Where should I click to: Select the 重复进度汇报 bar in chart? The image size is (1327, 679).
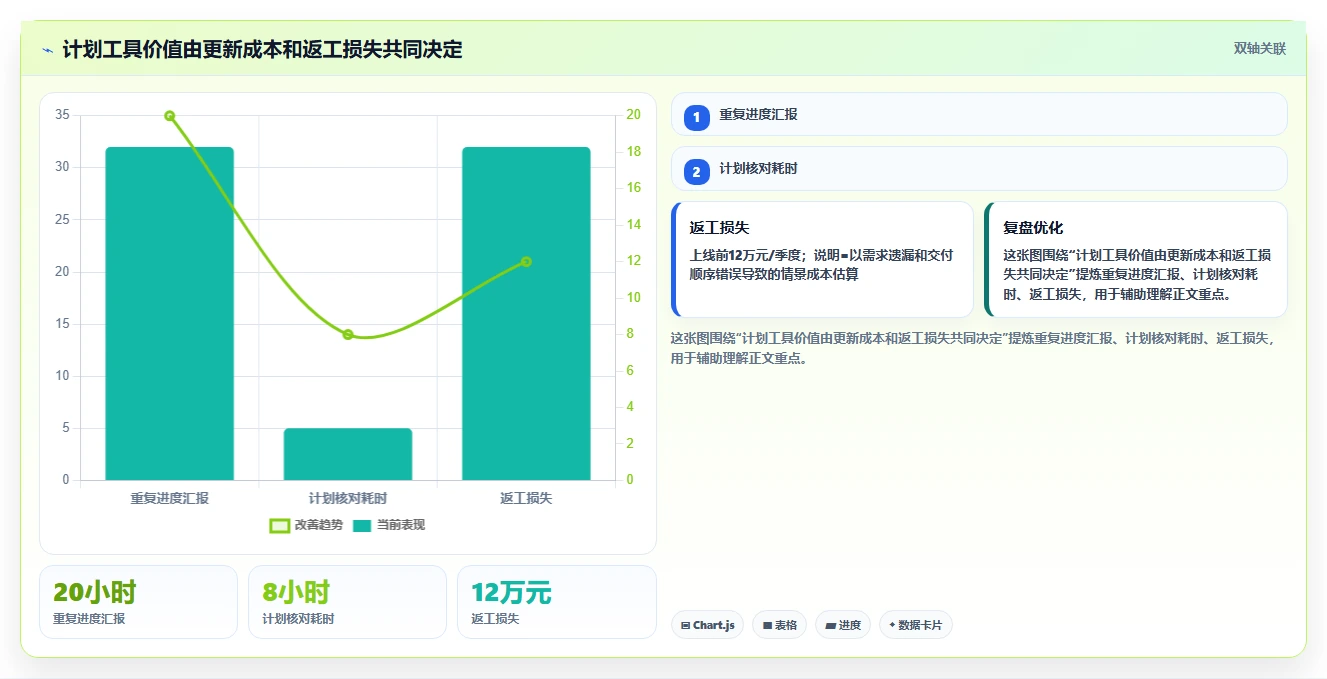[x=169, y=314]
